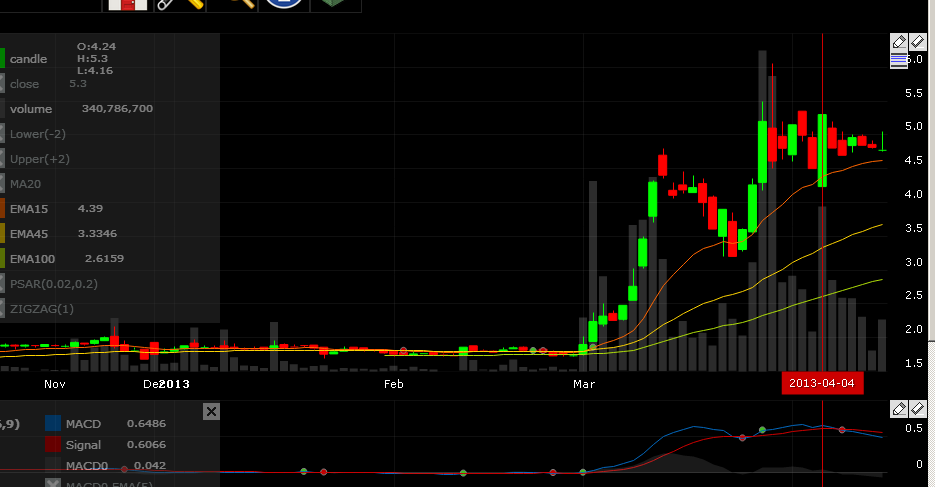Click the EMA100 value 2.6159
The height and width of the screenshot is (487, 935).
coord(104,259)
